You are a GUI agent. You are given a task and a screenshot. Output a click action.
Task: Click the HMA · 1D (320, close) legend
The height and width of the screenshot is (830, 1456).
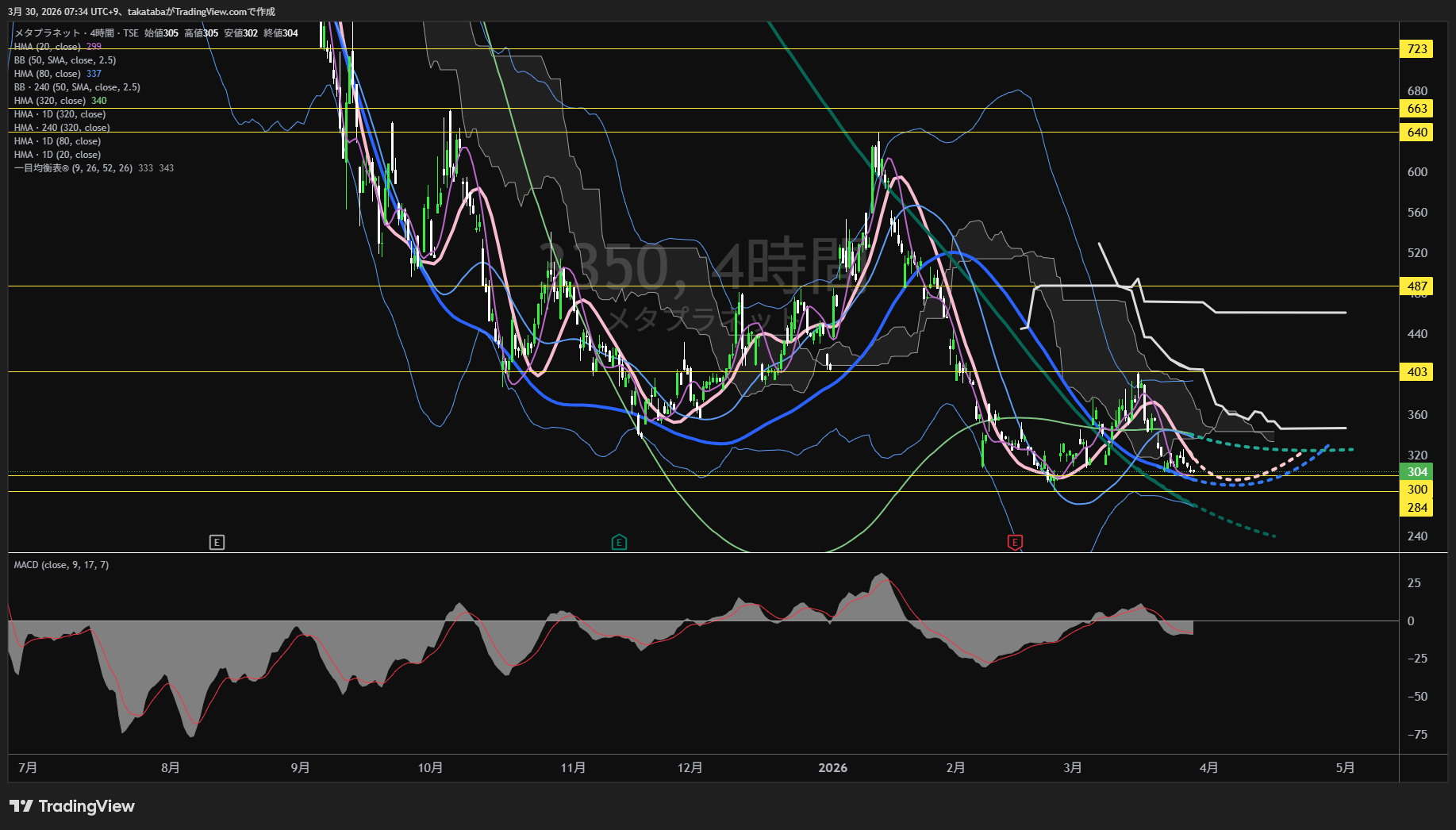(60, 114)
